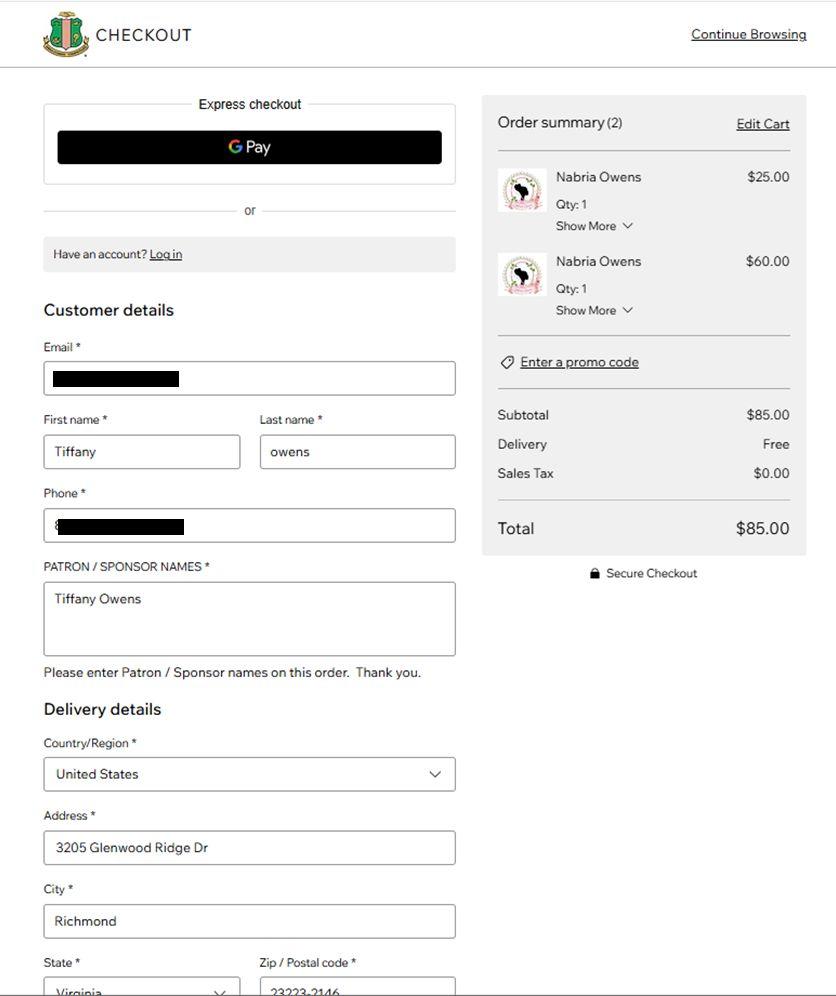Open the Continue Browsing link

click(748, 34)
